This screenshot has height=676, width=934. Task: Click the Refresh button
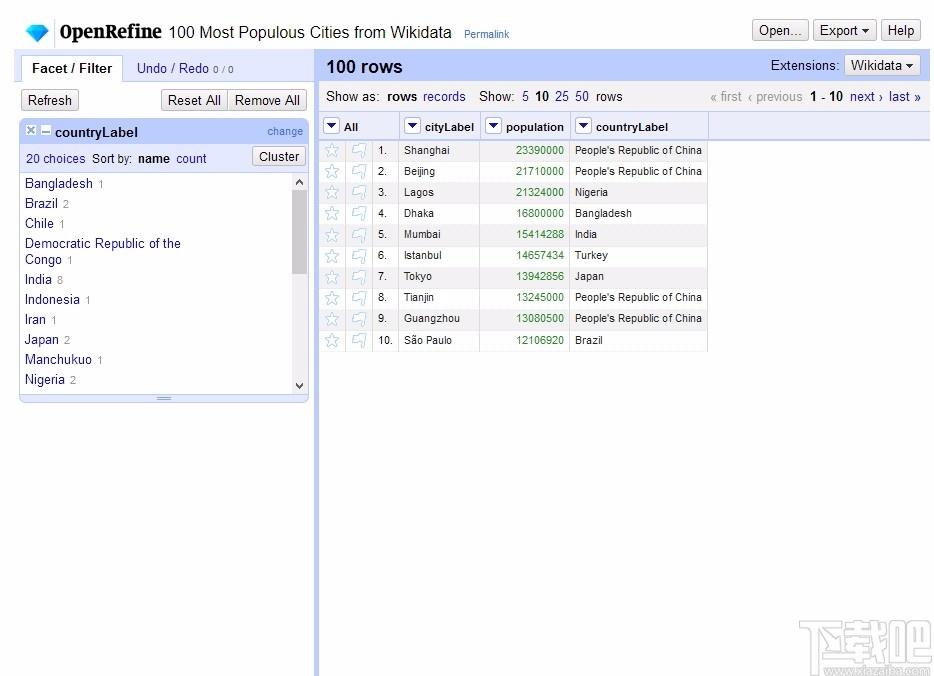[x=49, y=100]
